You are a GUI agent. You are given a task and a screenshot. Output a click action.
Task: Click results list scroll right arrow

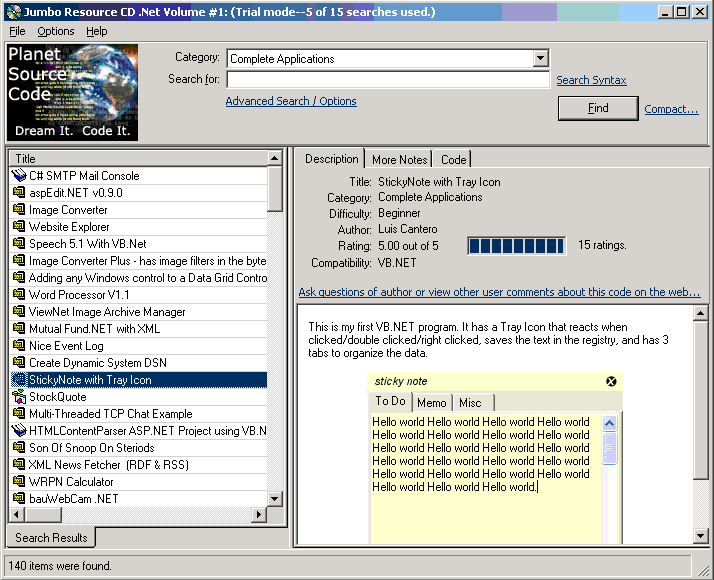click(259, 514)
